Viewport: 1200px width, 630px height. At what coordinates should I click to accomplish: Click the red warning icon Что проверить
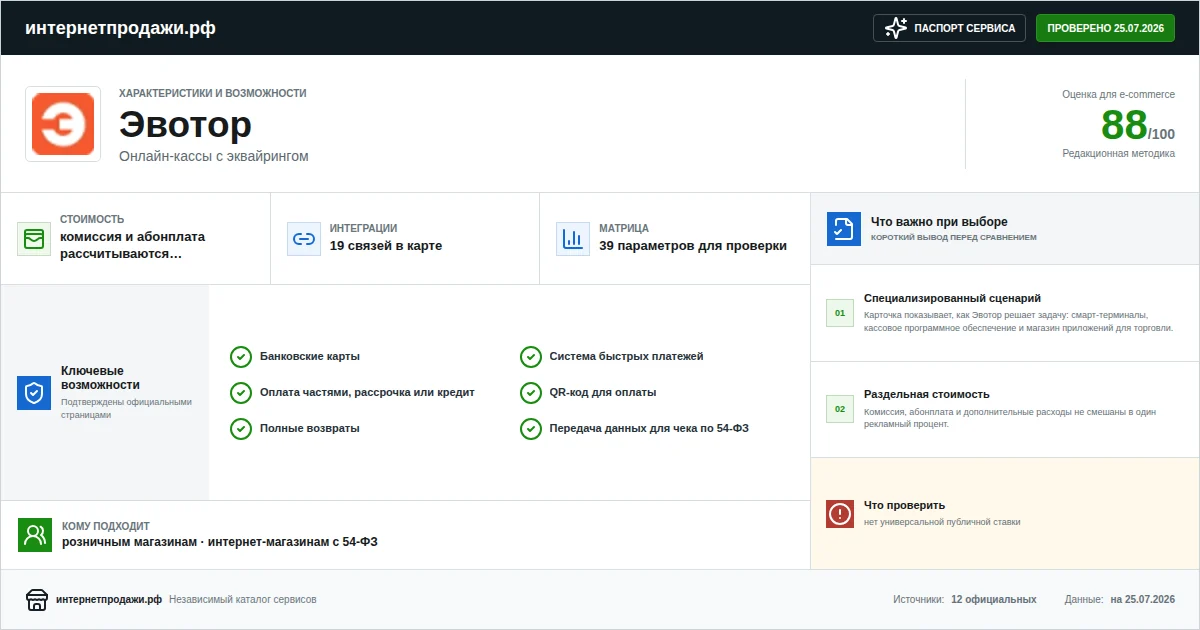(840, 514)
